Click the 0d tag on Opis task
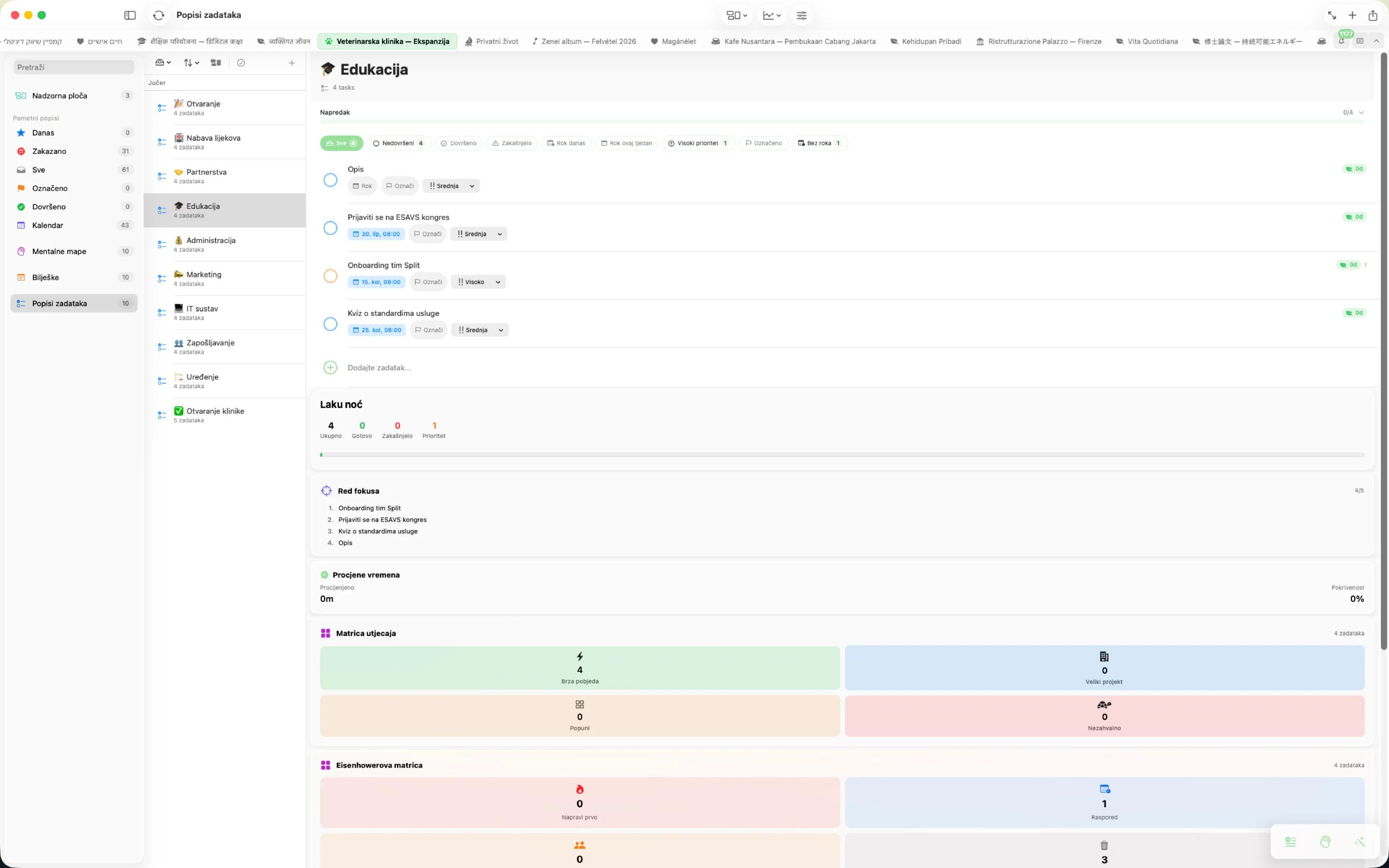 (1354, 169)
